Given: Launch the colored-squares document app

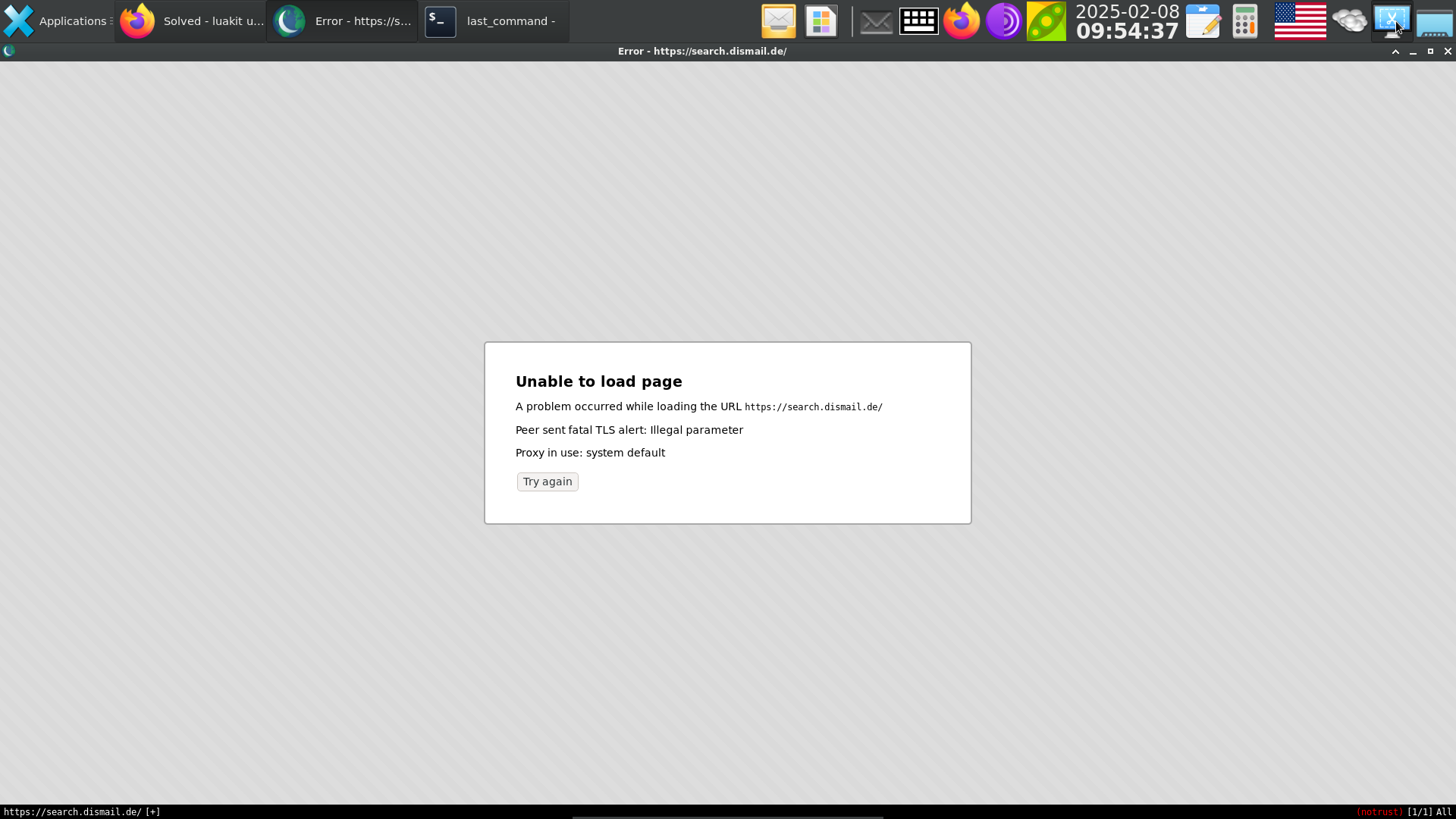Looking at the screenshot, I should [821, 21].
